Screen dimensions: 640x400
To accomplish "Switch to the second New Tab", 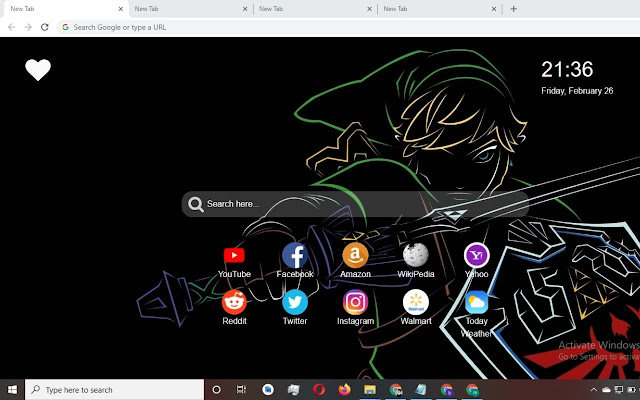I will click(190, 9).
